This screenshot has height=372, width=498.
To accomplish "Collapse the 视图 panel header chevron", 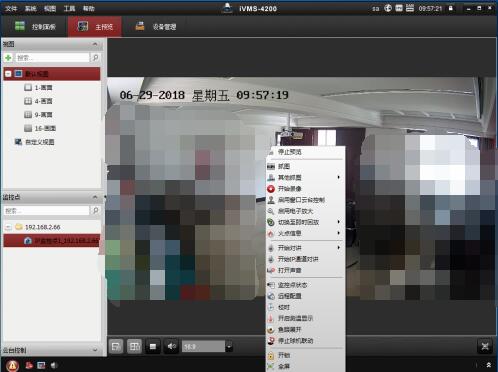I will (x=95, y=44).
